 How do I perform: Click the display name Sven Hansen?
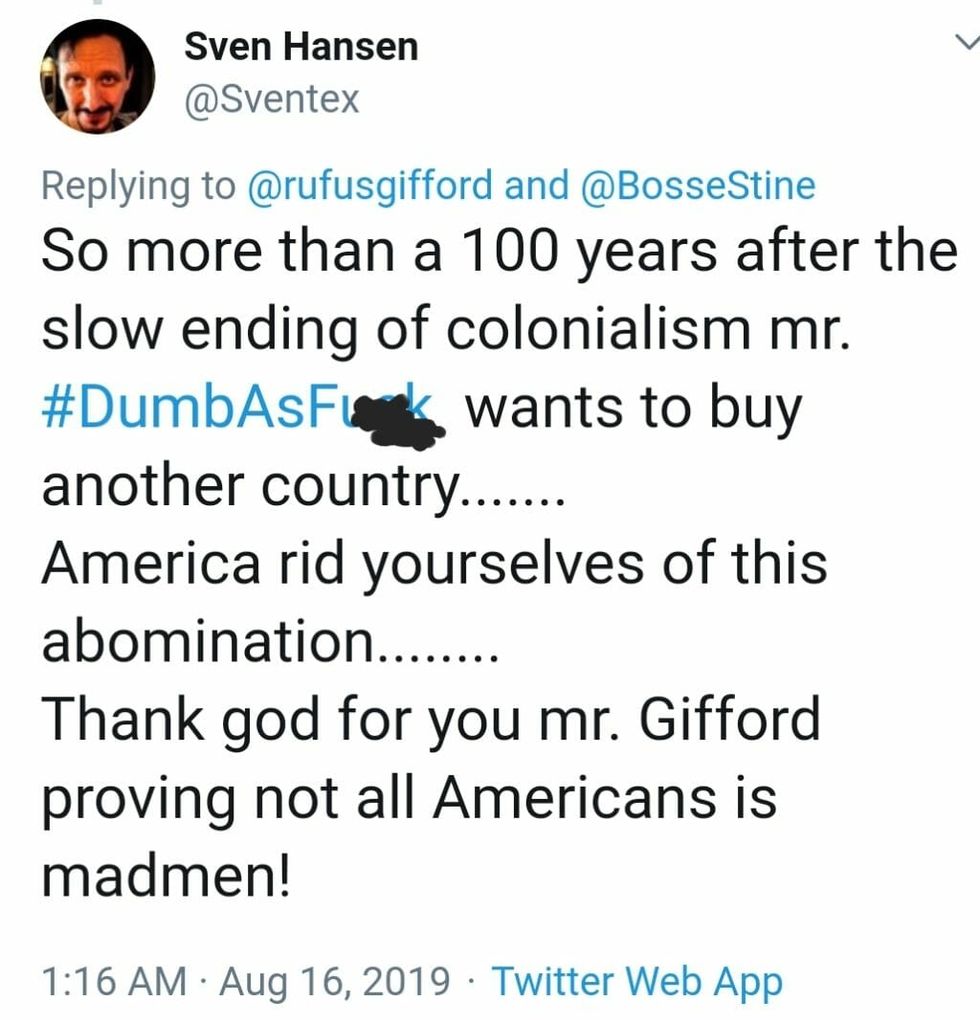pyautogui.click(x=301, y=46)
